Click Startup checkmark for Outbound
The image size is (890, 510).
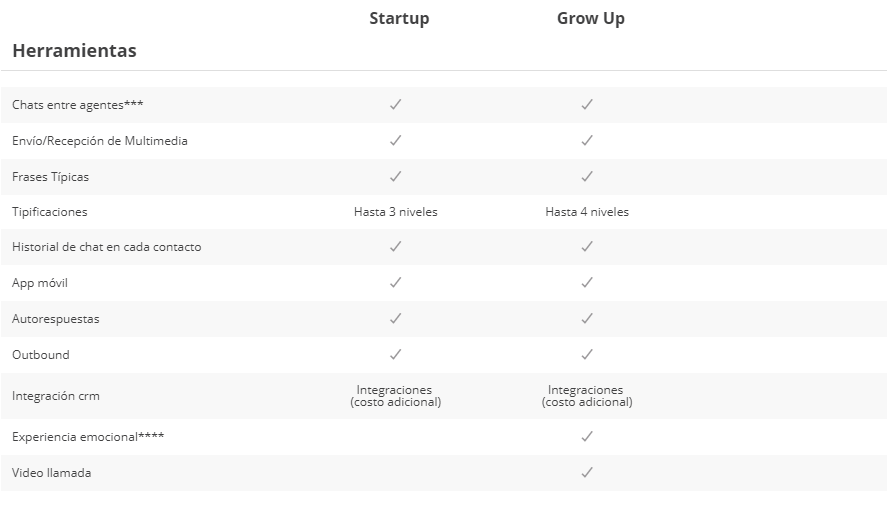(x=395, y=355)
